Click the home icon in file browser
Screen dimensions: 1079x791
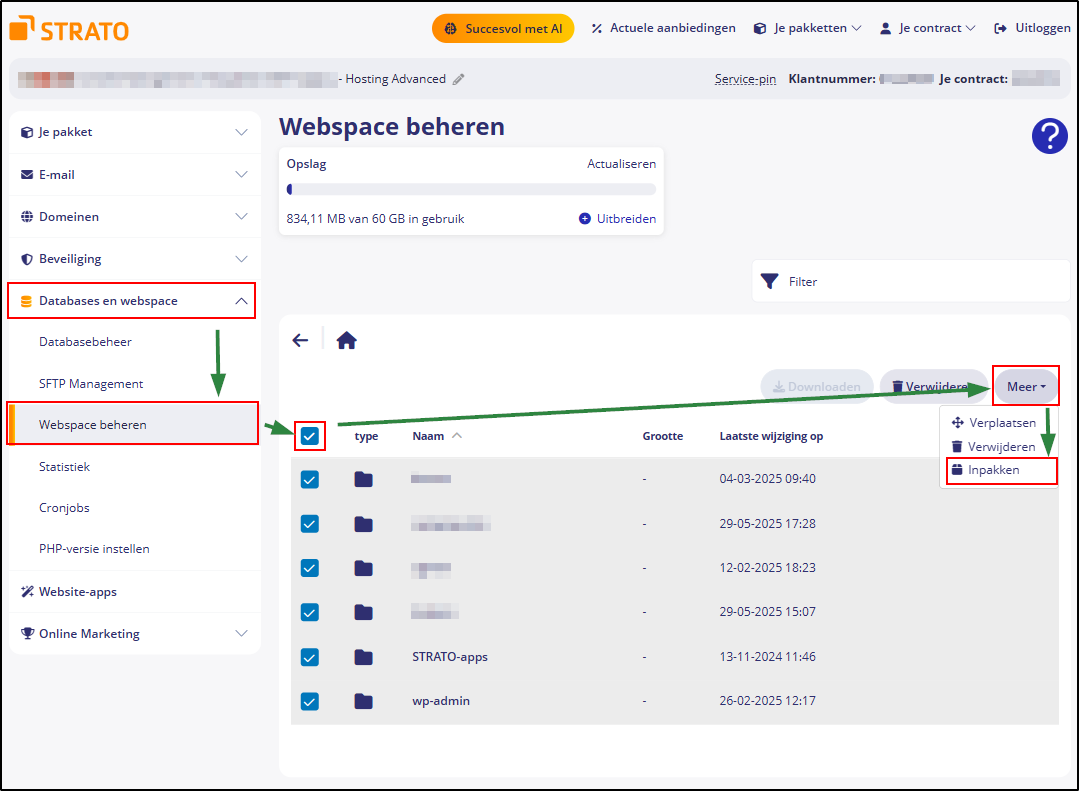(x=346, y=340)
